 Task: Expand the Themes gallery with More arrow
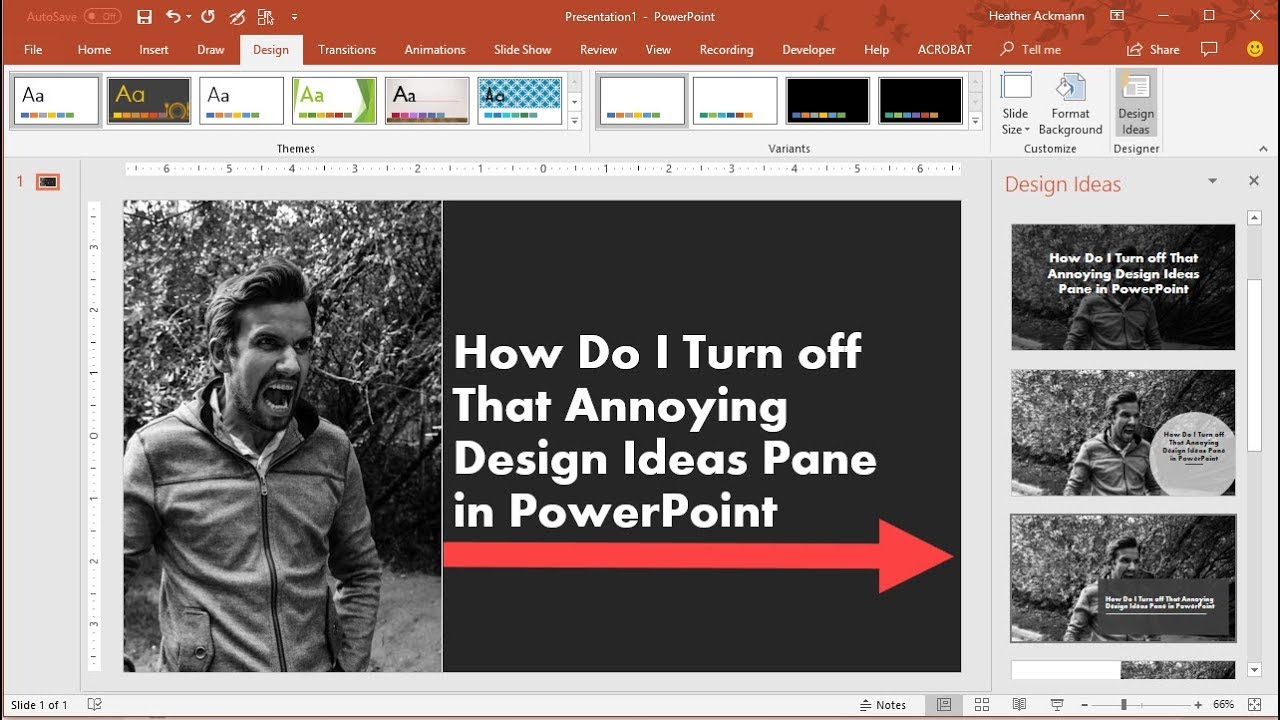(x=574, y=121)
